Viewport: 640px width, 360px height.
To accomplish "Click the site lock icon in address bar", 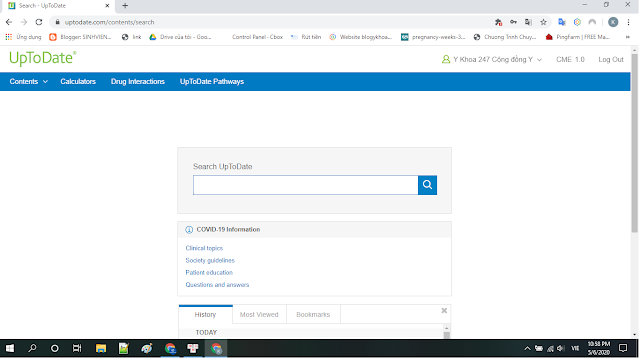I will (58, 22).
